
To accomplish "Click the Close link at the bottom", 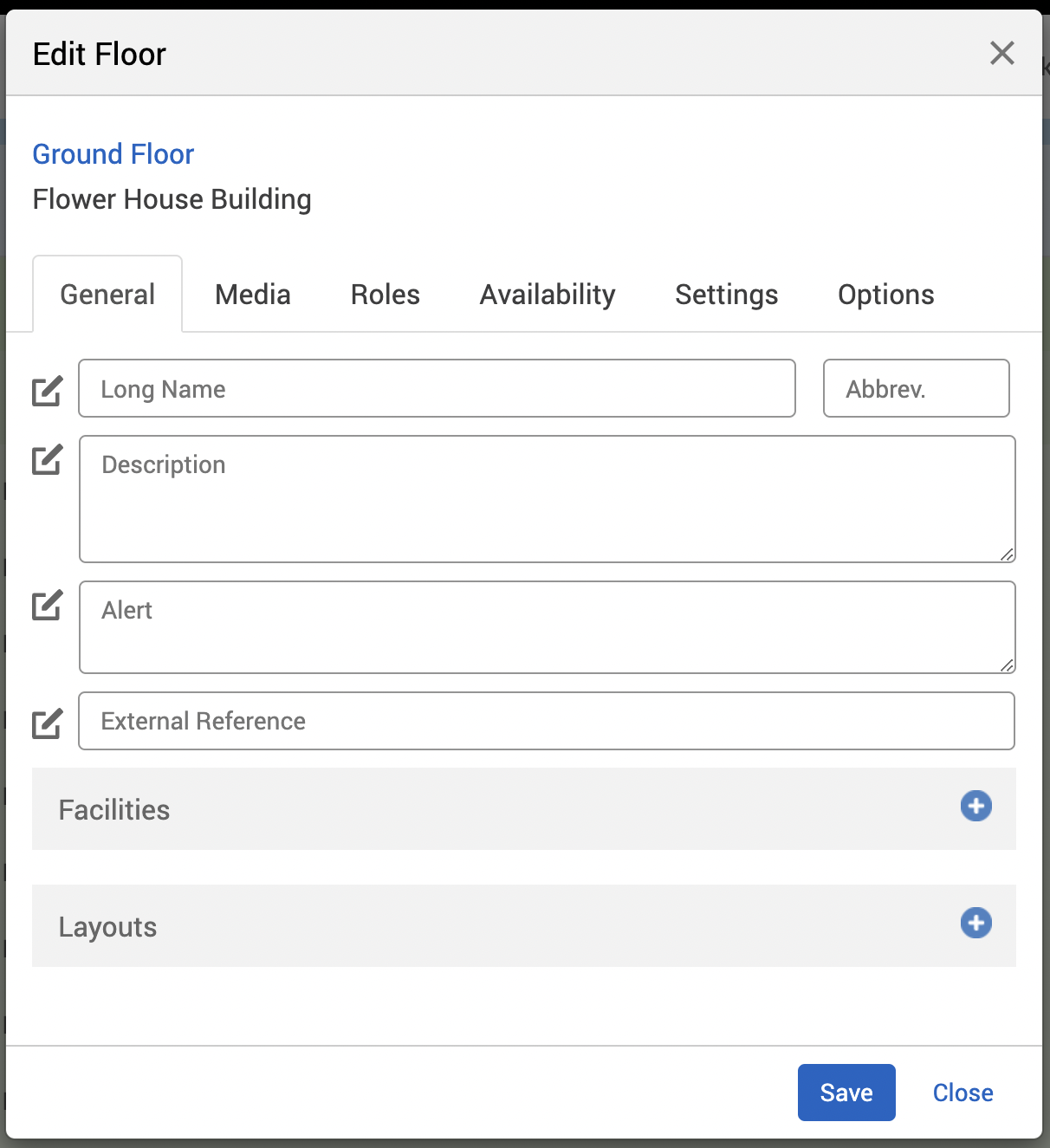I will [x=962, y=1093].
